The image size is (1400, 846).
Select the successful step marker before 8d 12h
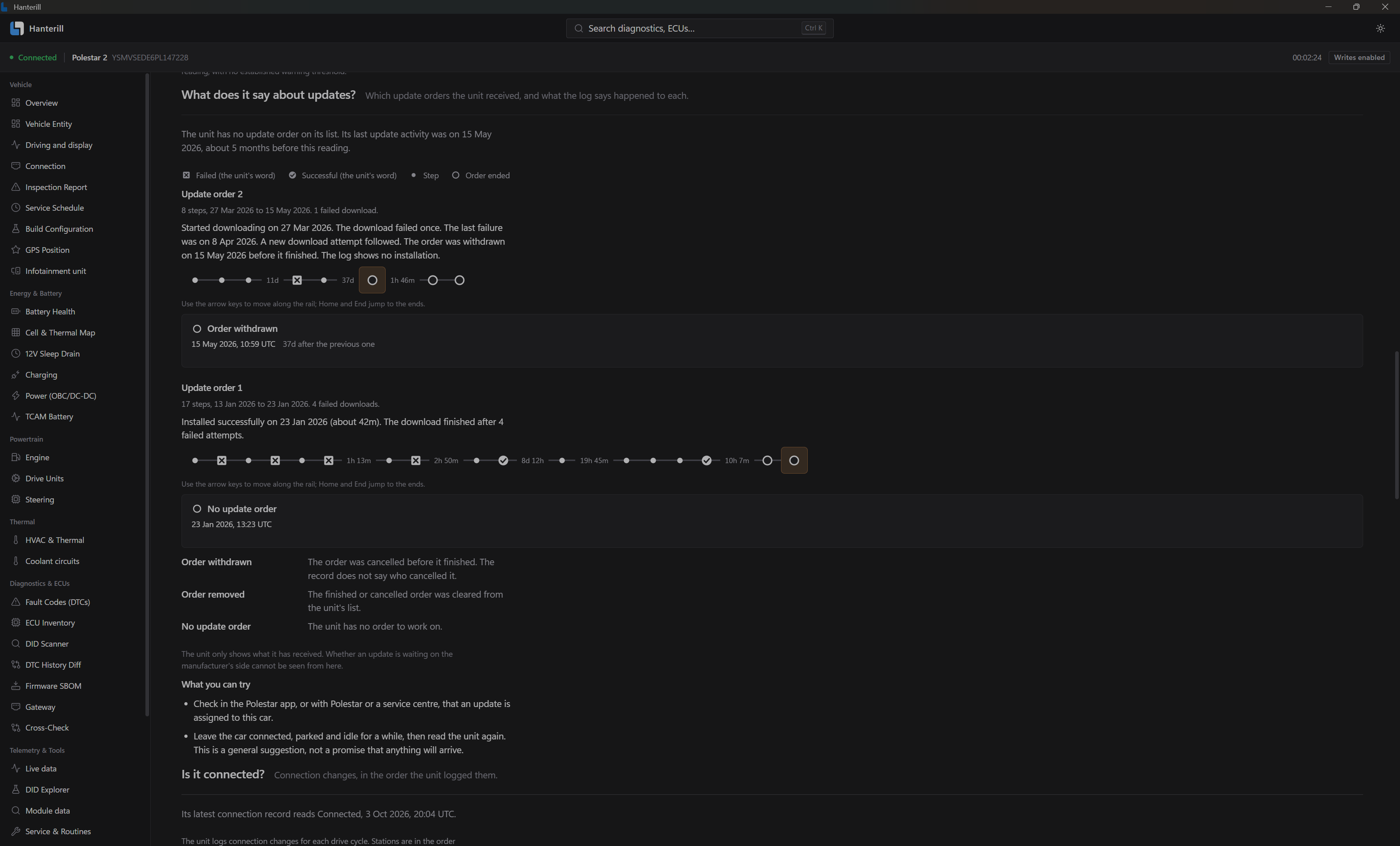click(x=504, y=460)
